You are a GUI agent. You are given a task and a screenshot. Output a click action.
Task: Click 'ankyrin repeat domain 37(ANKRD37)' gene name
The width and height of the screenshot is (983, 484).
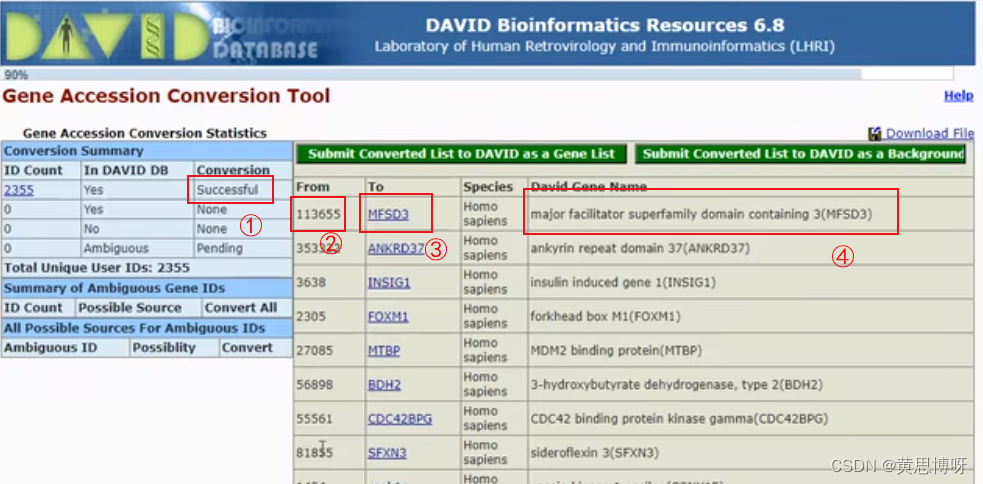[640, 248]
